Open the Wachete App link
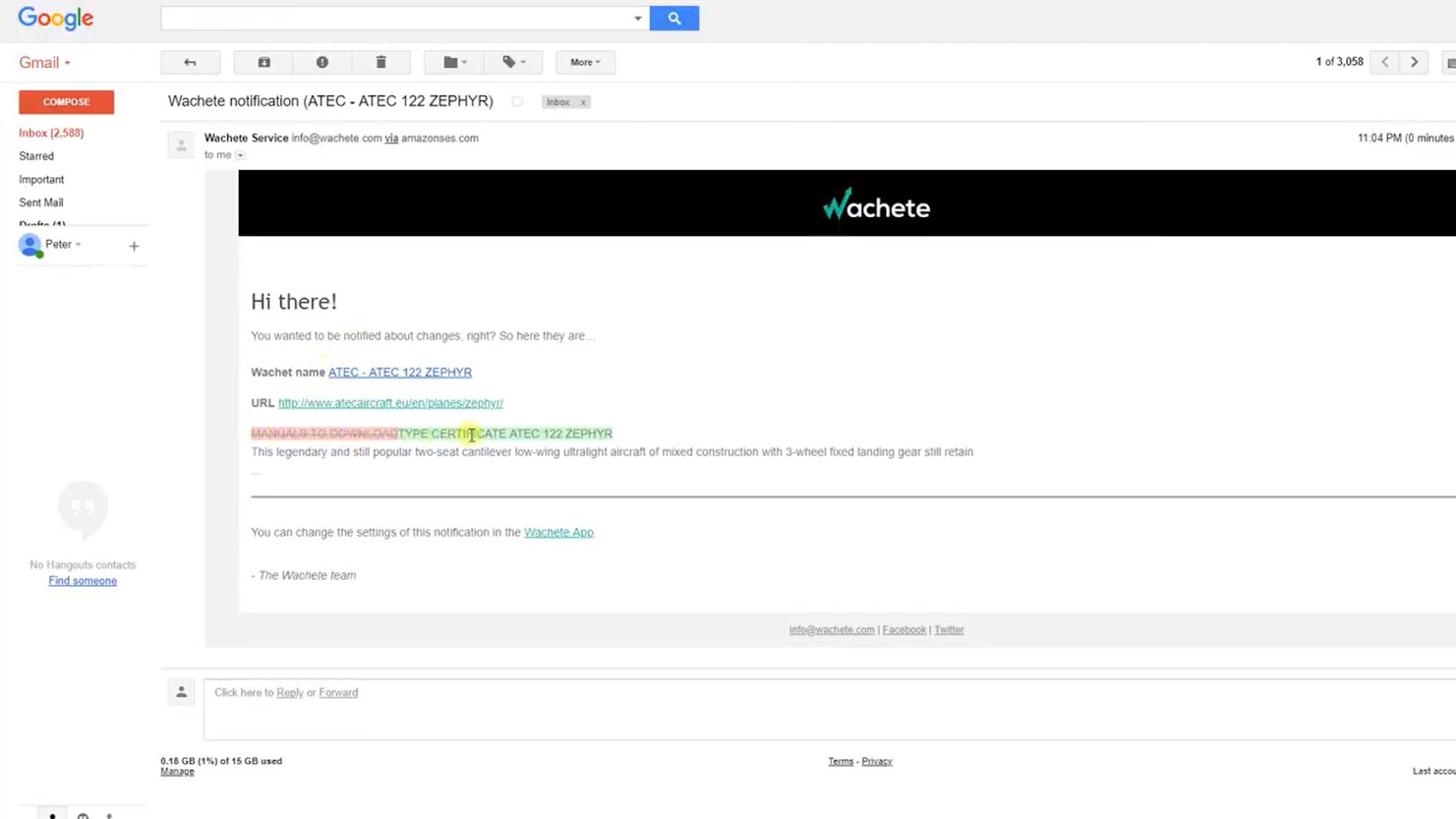The height and width of the screenshot is (819, 1456). tap(558, 533)
